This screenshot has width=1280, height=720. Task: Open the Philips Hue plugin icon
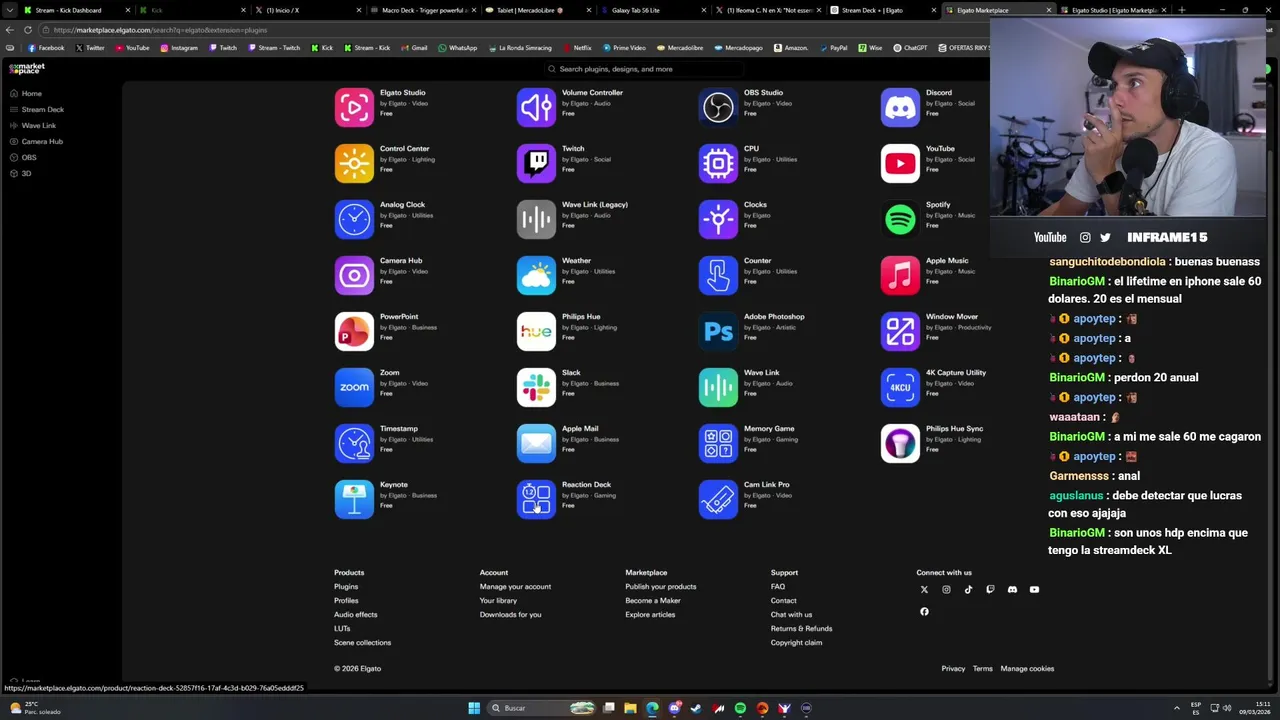pyautogui.click(x=536, y=331)
